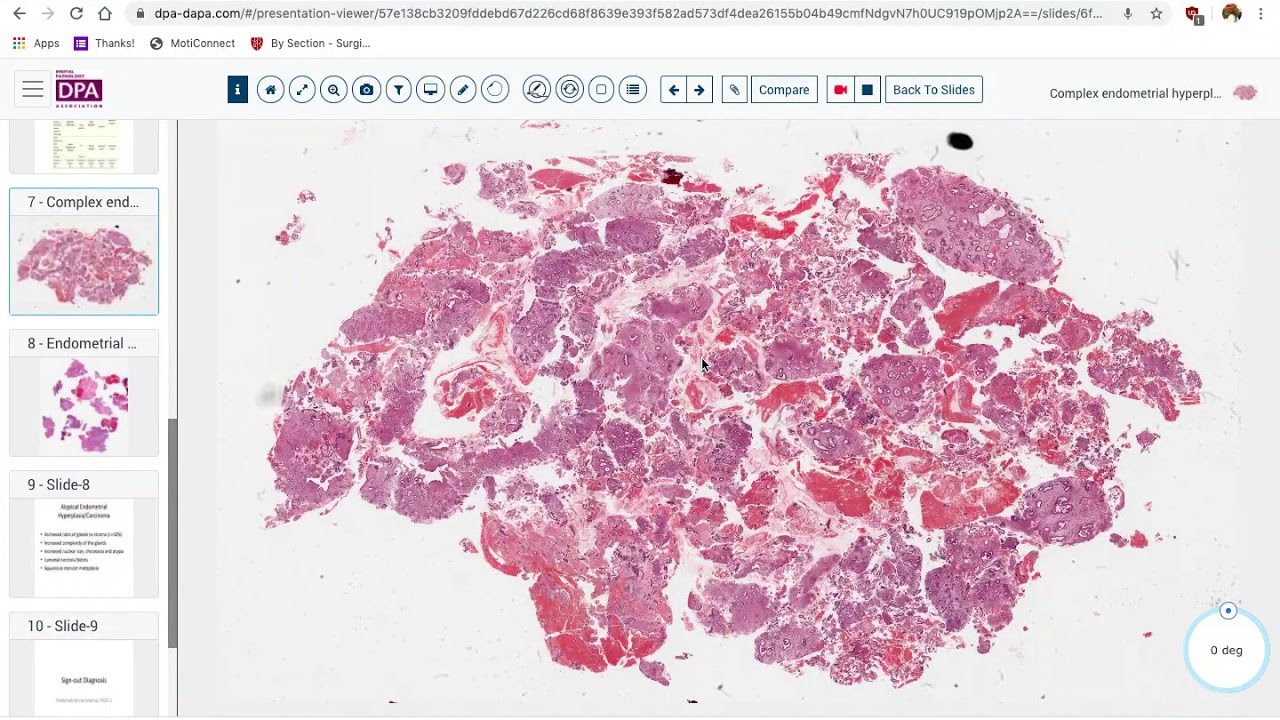Viewport: 1280px width, 720px height.
Task: Click the monitor display icon
Action: point(430,90)
